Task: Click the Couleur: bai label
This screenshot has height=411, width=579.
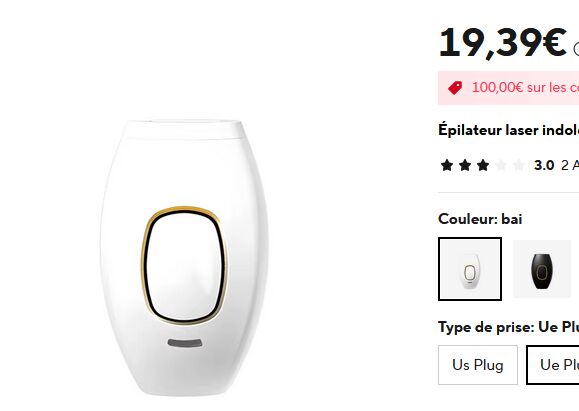Action: [480, 219]
